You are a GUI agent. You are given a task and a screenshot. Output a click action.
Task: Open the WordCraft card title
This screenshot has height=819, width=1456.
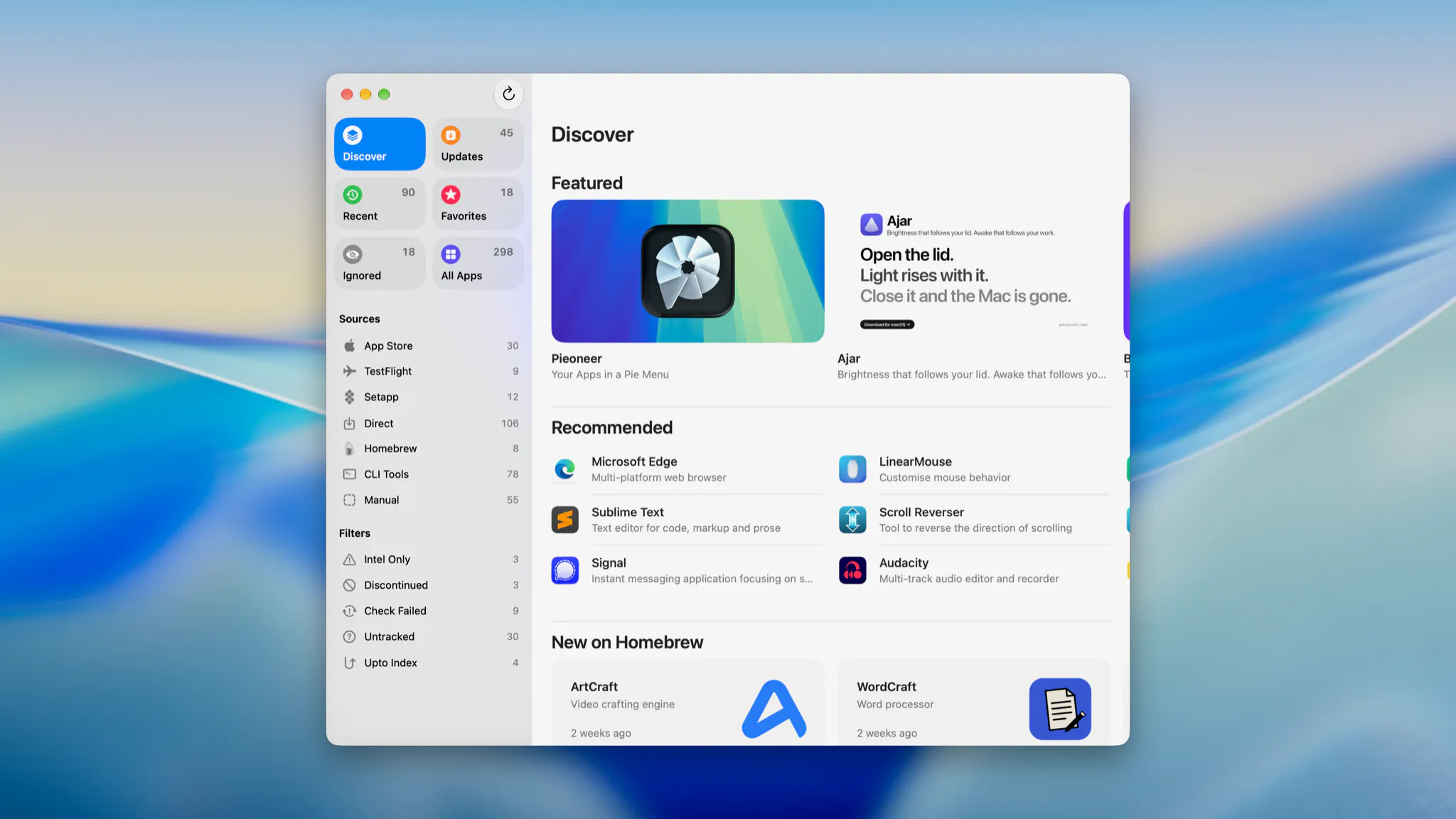tap(887, 687)
